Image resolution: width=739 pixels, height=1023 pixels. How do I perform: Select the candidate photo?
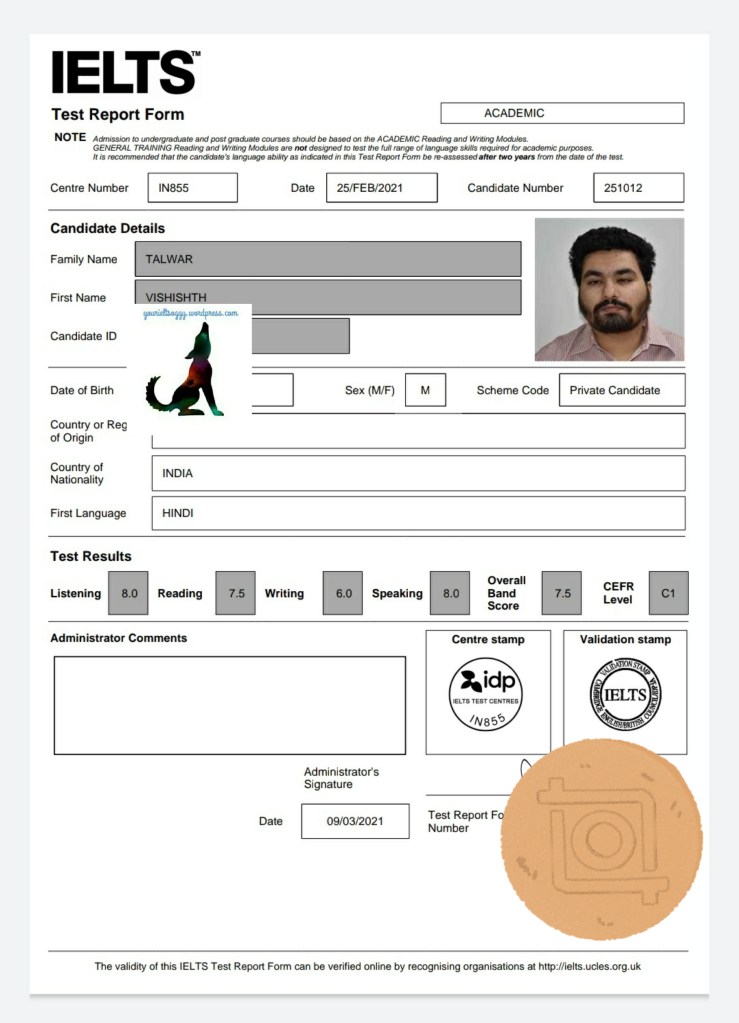tap(609, 289)
